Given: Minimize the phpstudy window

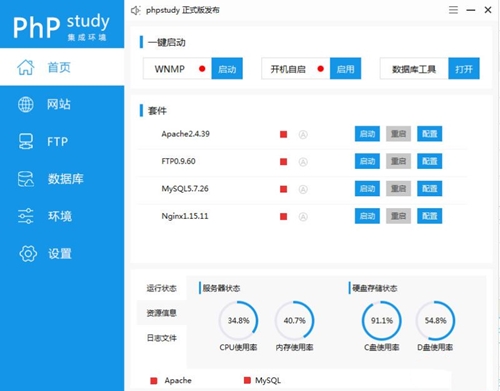Looking at the screenshot, I should click(471, 10).
